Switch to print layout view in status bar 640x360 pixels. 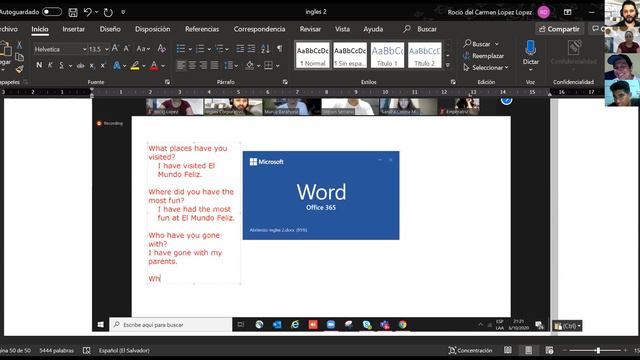tap(529, 350)
